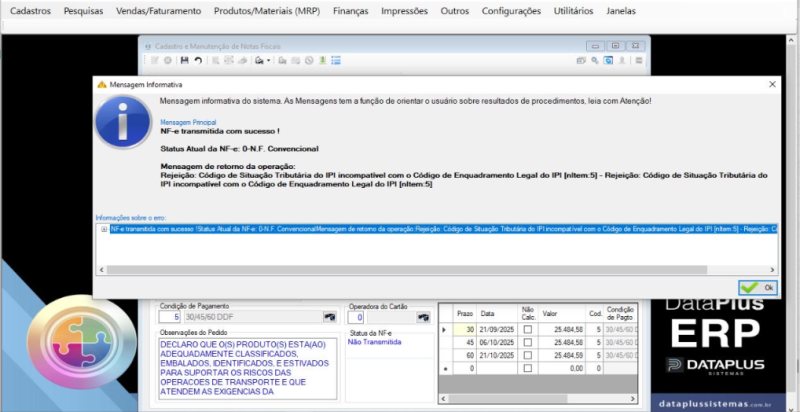
Task: Click the warning icon in Mensagem Informativa title
Action: (102, 85)
